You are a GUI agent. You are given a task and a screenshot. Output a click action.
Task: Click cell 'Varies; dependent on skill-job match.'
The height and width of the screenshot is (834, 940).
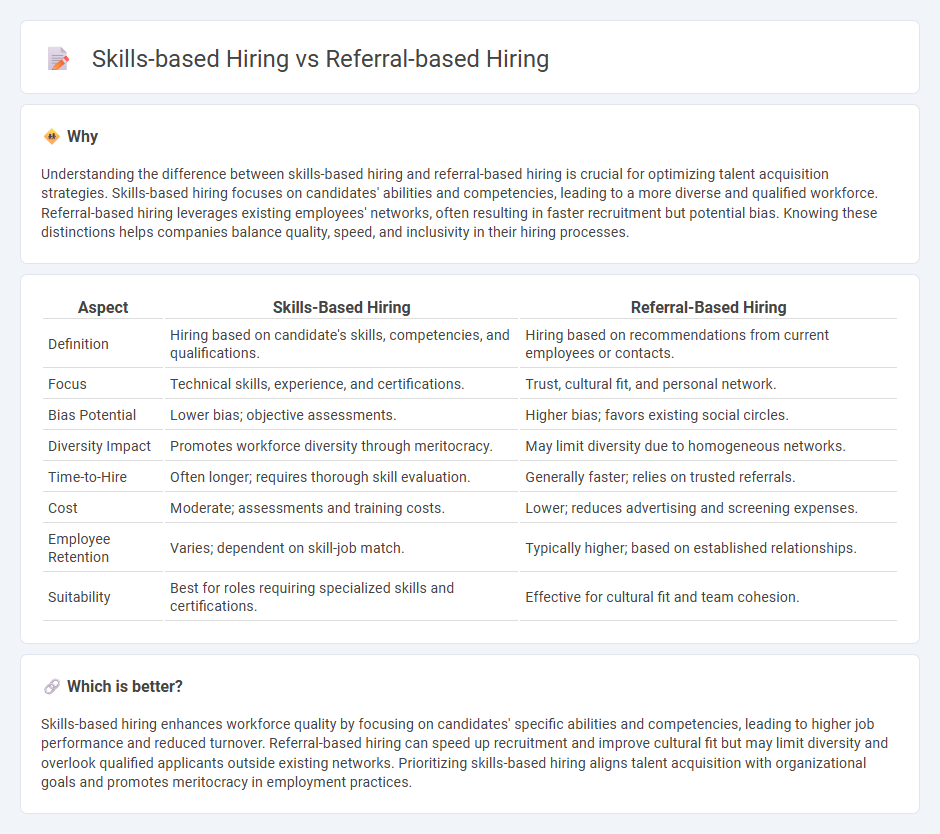342,548
